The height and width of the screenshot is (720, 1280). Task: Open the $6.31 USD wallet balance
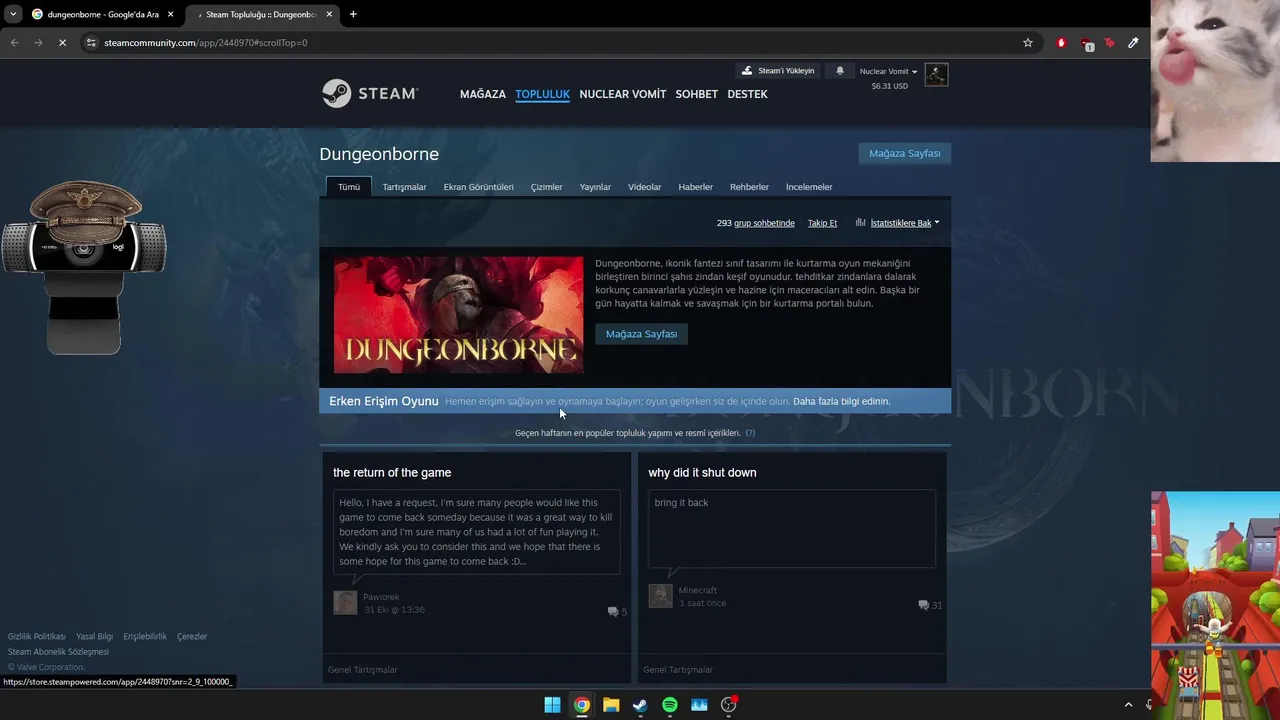point(889,86)
